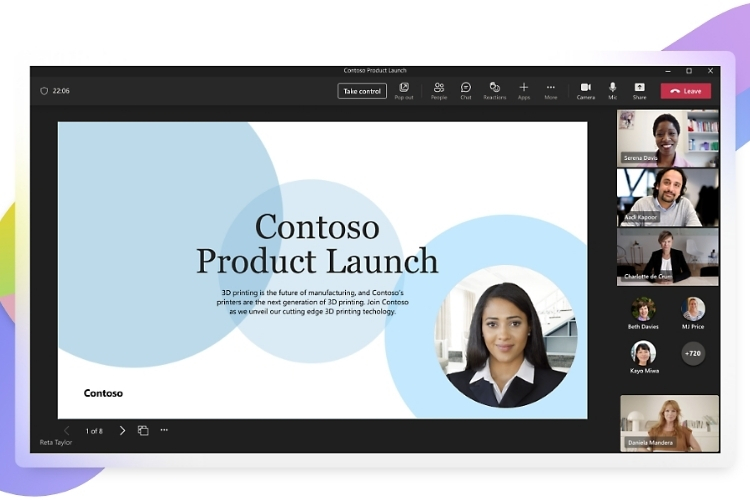
Task: Open slide more actions ellipsis
Action: point(164,430)
